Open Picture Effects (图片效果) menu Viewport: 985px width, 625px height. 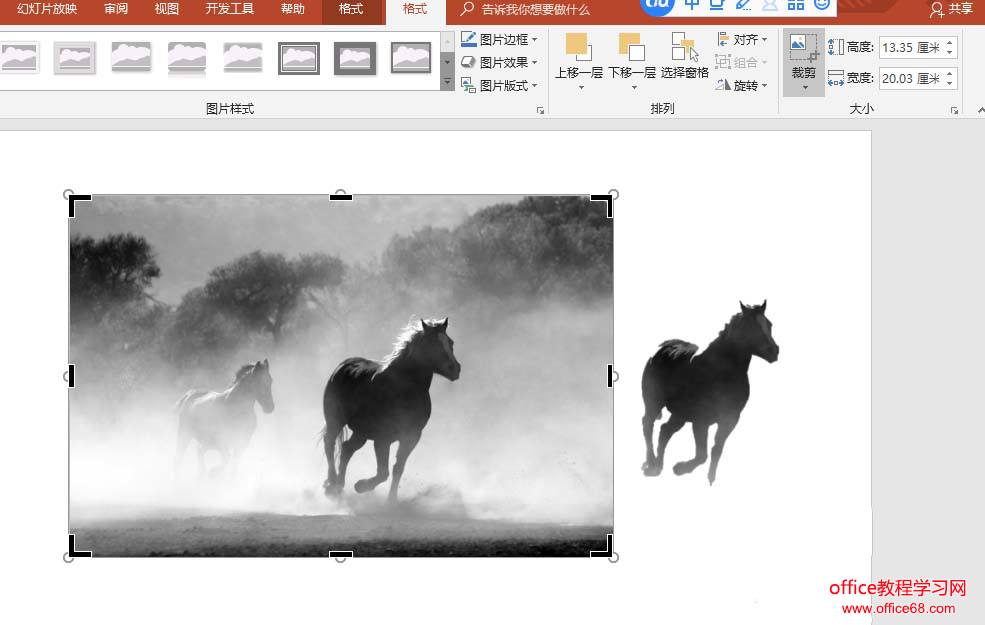pos(499,62)
